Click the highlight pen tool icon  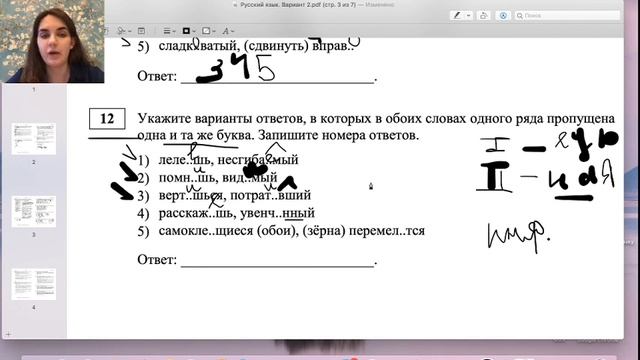click(457, 16)
